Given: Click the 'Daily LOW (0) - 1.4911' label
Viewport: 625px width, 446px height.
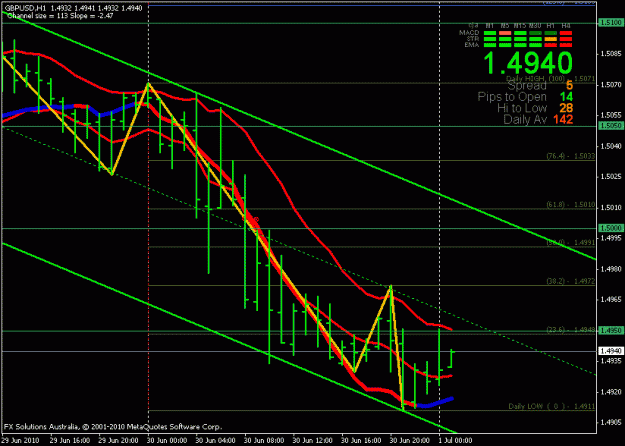Looking at the screenshot, I should tap(552, 407).
